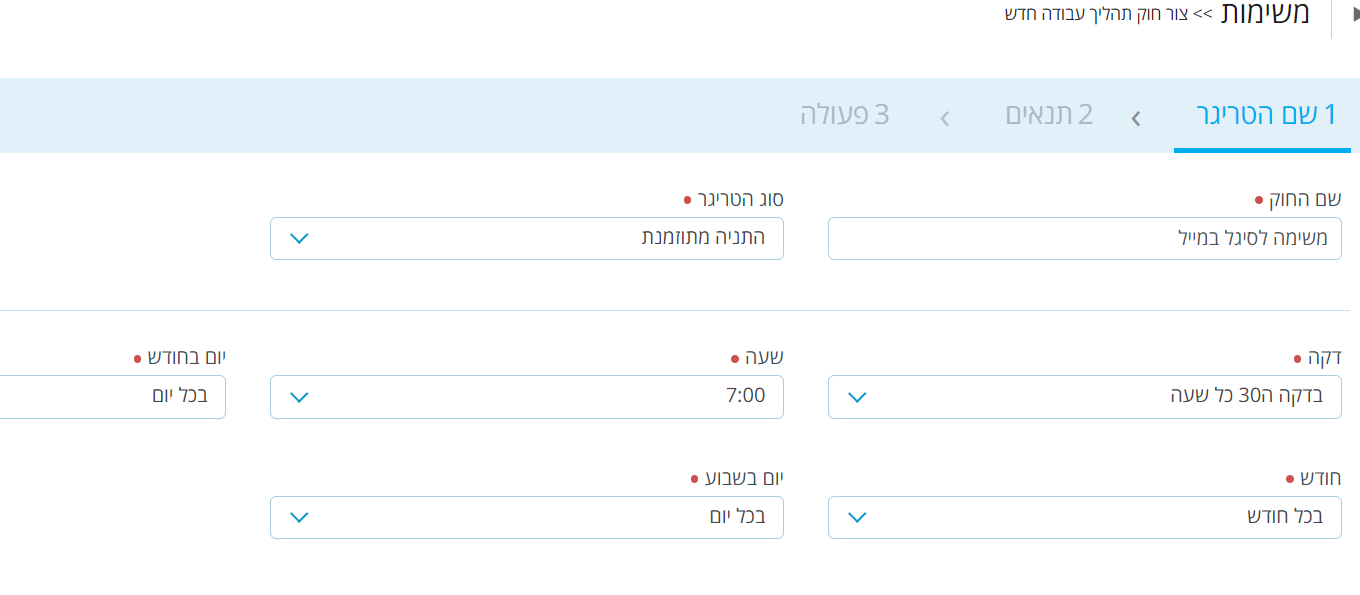Click the chevron between steps 2 and 3
1360x595 pixels.
point(945,119)
